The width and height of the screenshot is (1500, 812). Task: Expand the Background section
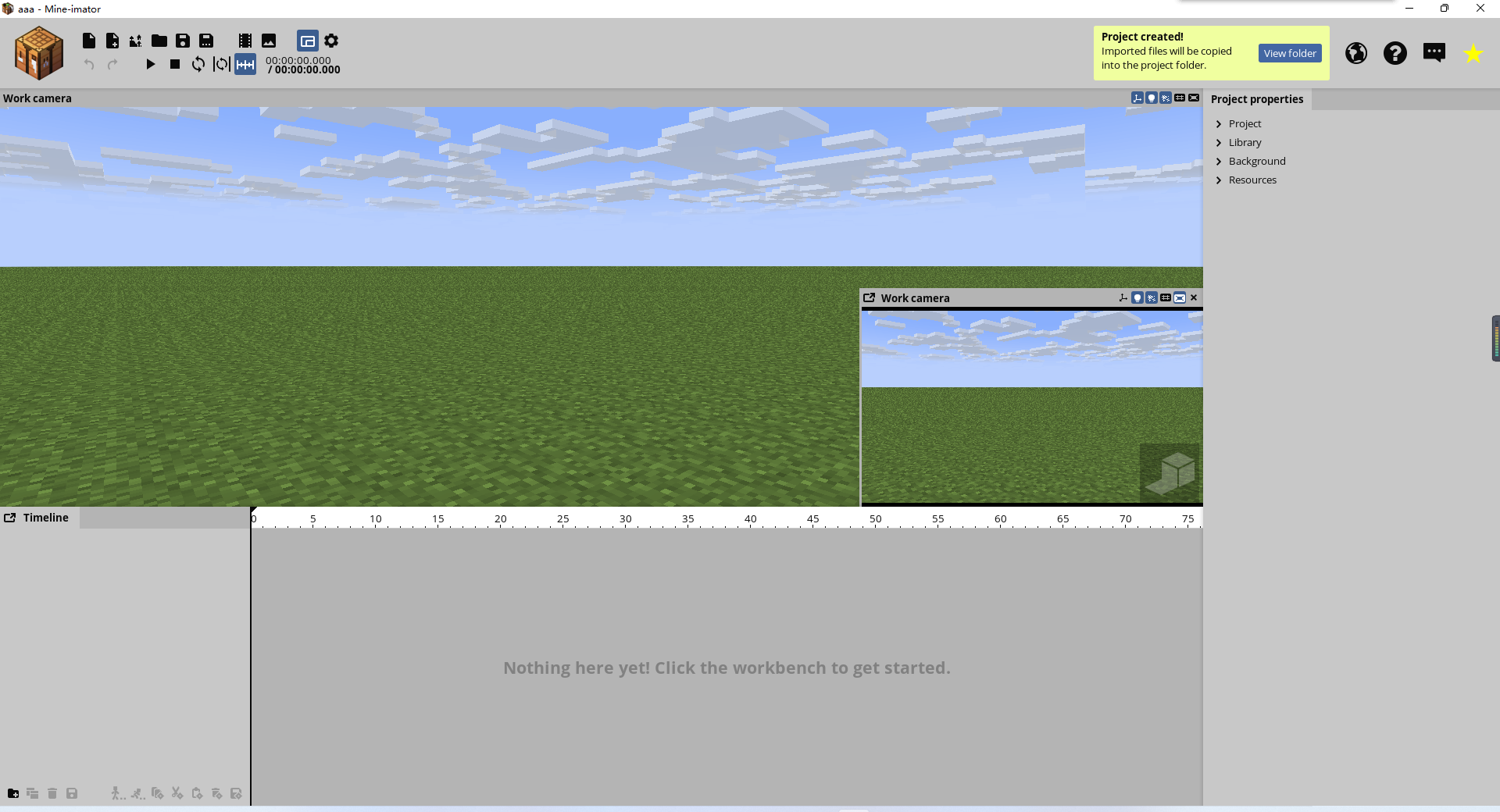(1257, 161)
